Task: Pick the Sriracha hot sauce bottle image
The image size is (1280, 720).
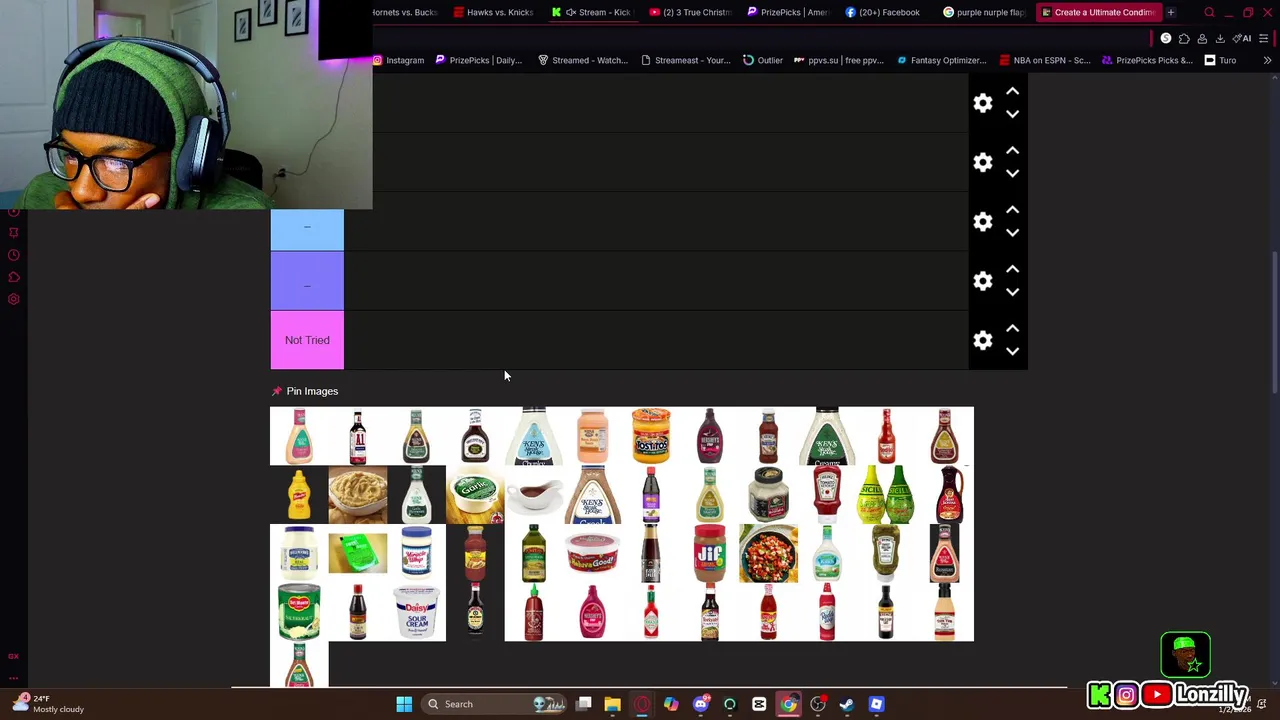Action: point(534,612)
